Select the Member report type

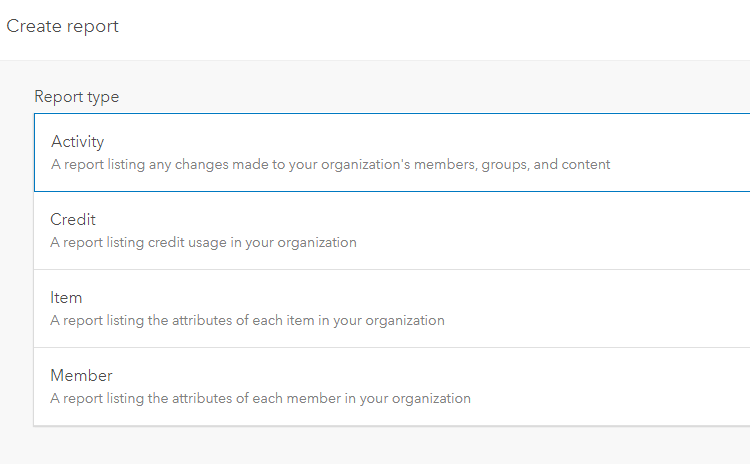390,386
